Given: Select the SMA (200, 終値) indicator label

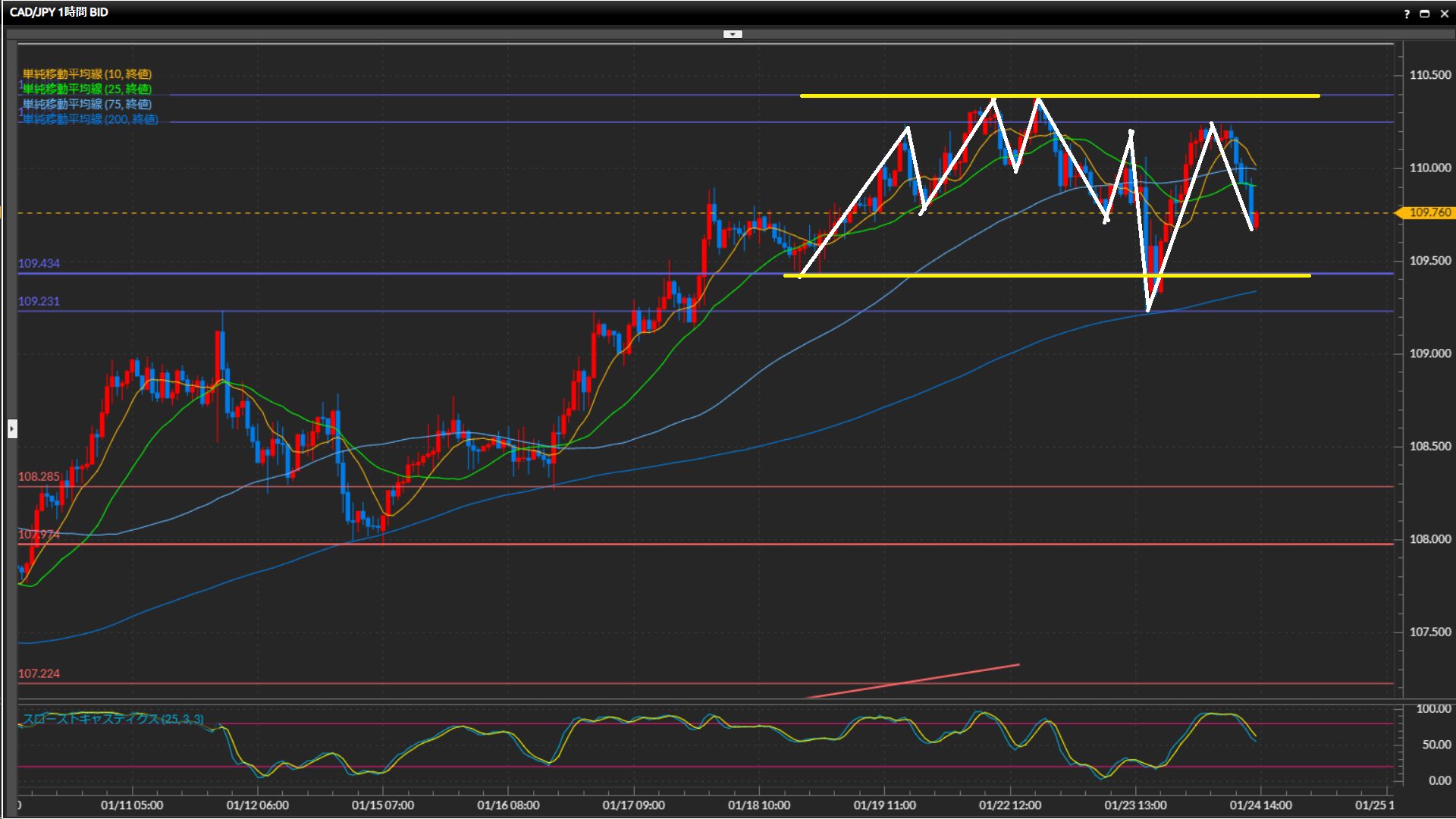Looking at the screenshot, I should (x=90, y=119).
